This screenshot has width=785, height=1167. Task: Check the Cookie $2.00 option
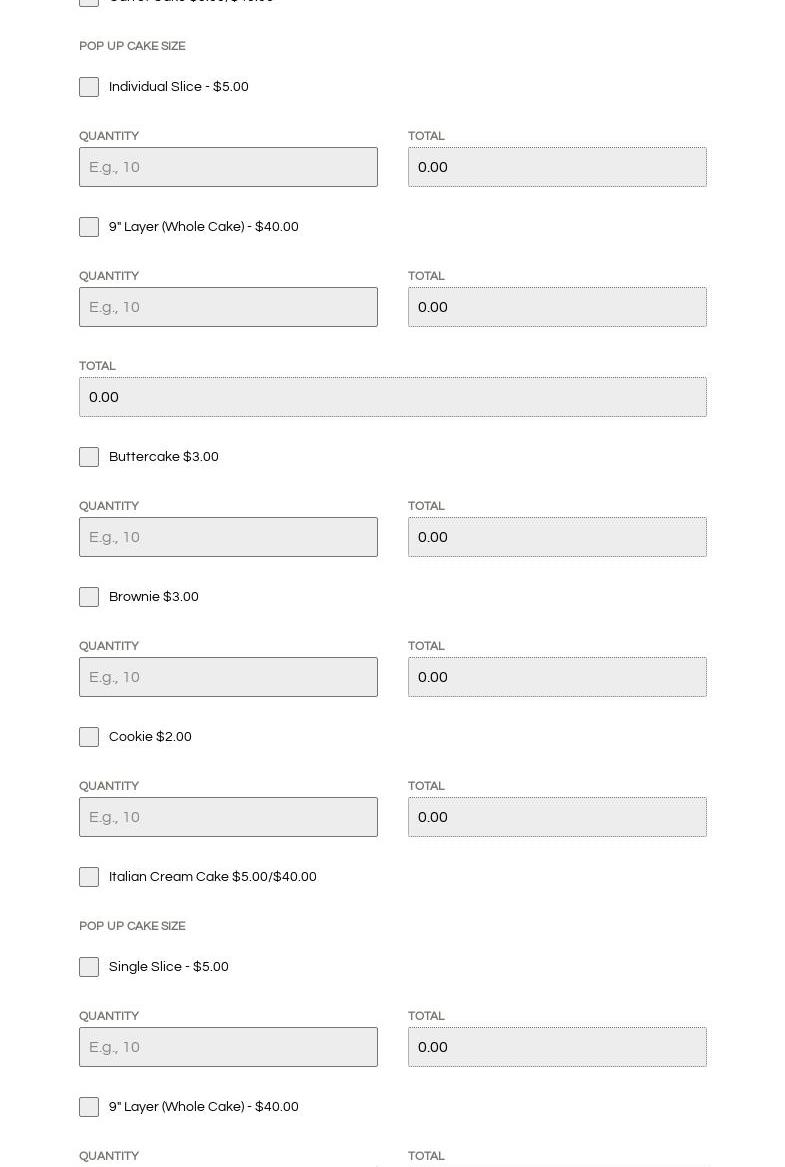coord(89,737)
